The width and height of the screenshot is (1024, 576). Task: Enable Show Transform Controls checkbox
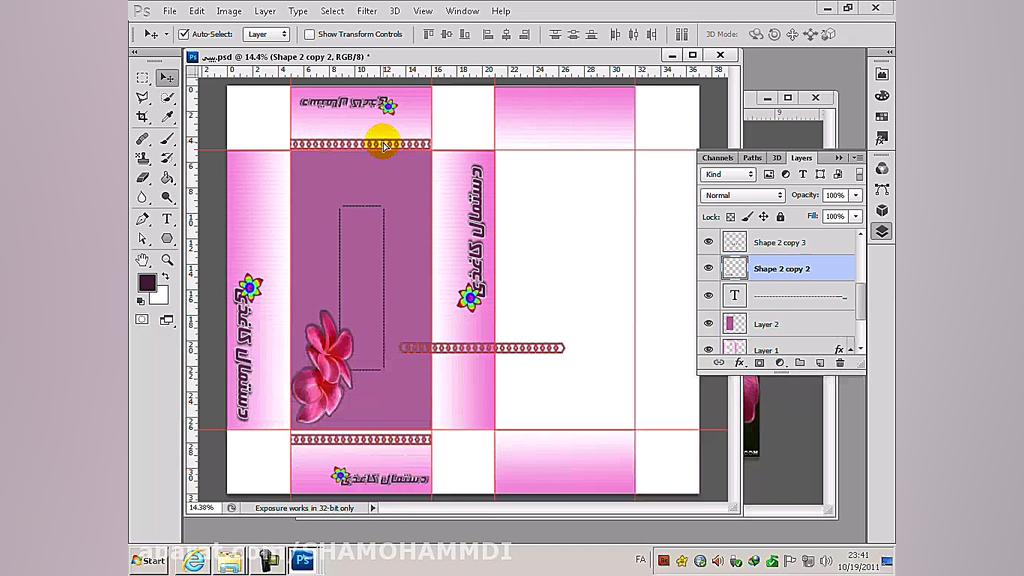(309, 34)
